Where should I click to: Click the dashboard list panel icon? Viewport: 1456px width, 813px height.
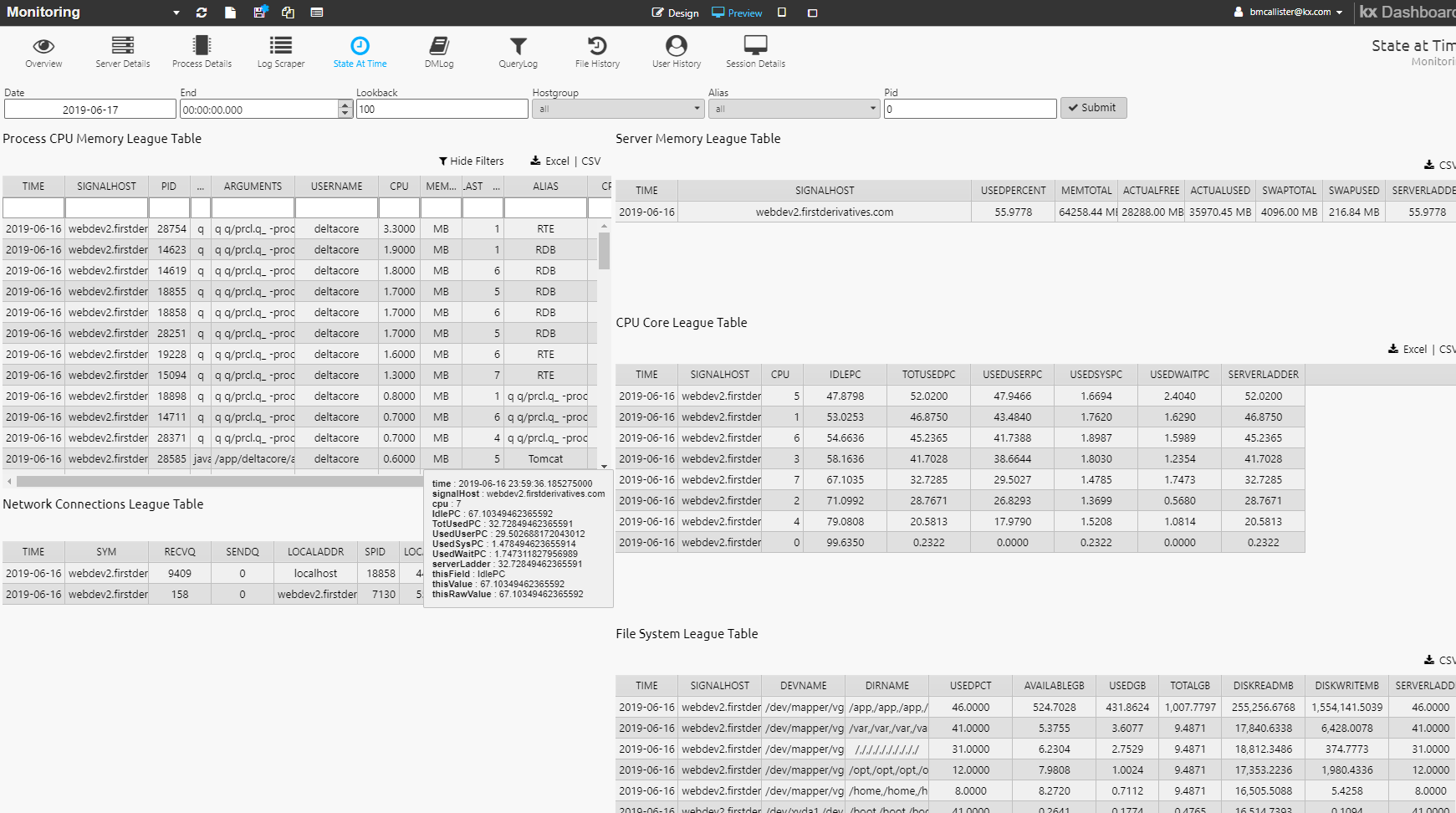[x=317, y=13]
